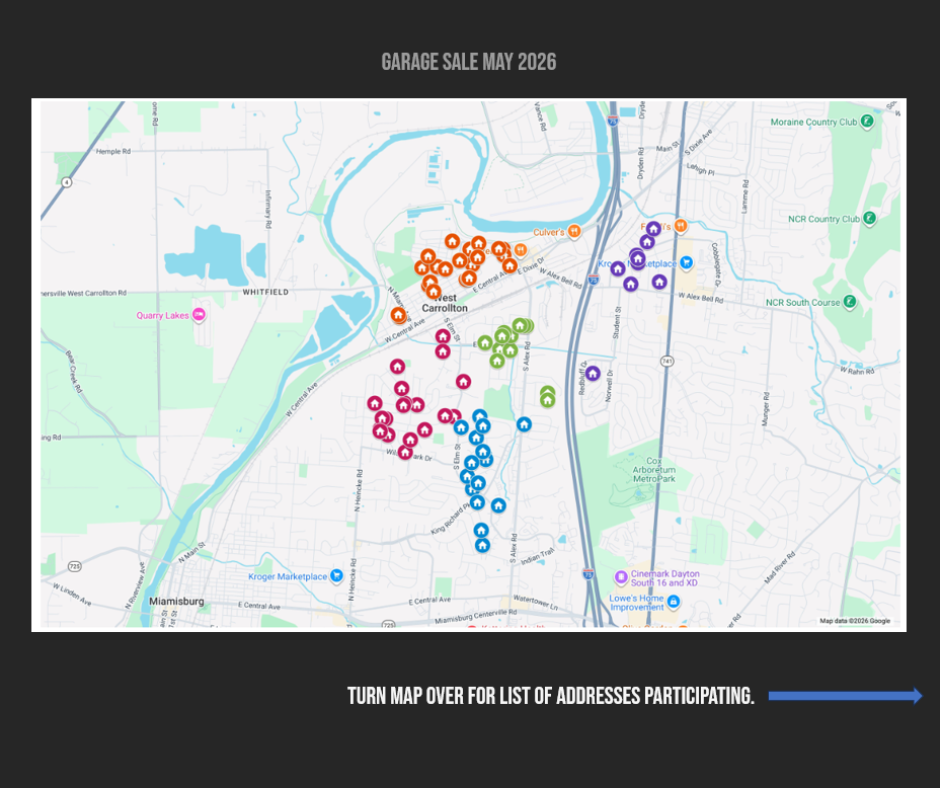The height and width of the screenshot is (788, 940).
Task: Click the blue arrow pointing right
Action: pos(845,696)
